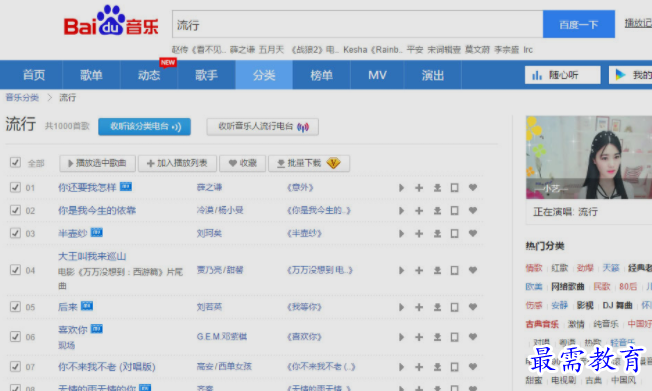Open the MV nav tab
This screenshot has width=652, height=391.
click(377, 75)
